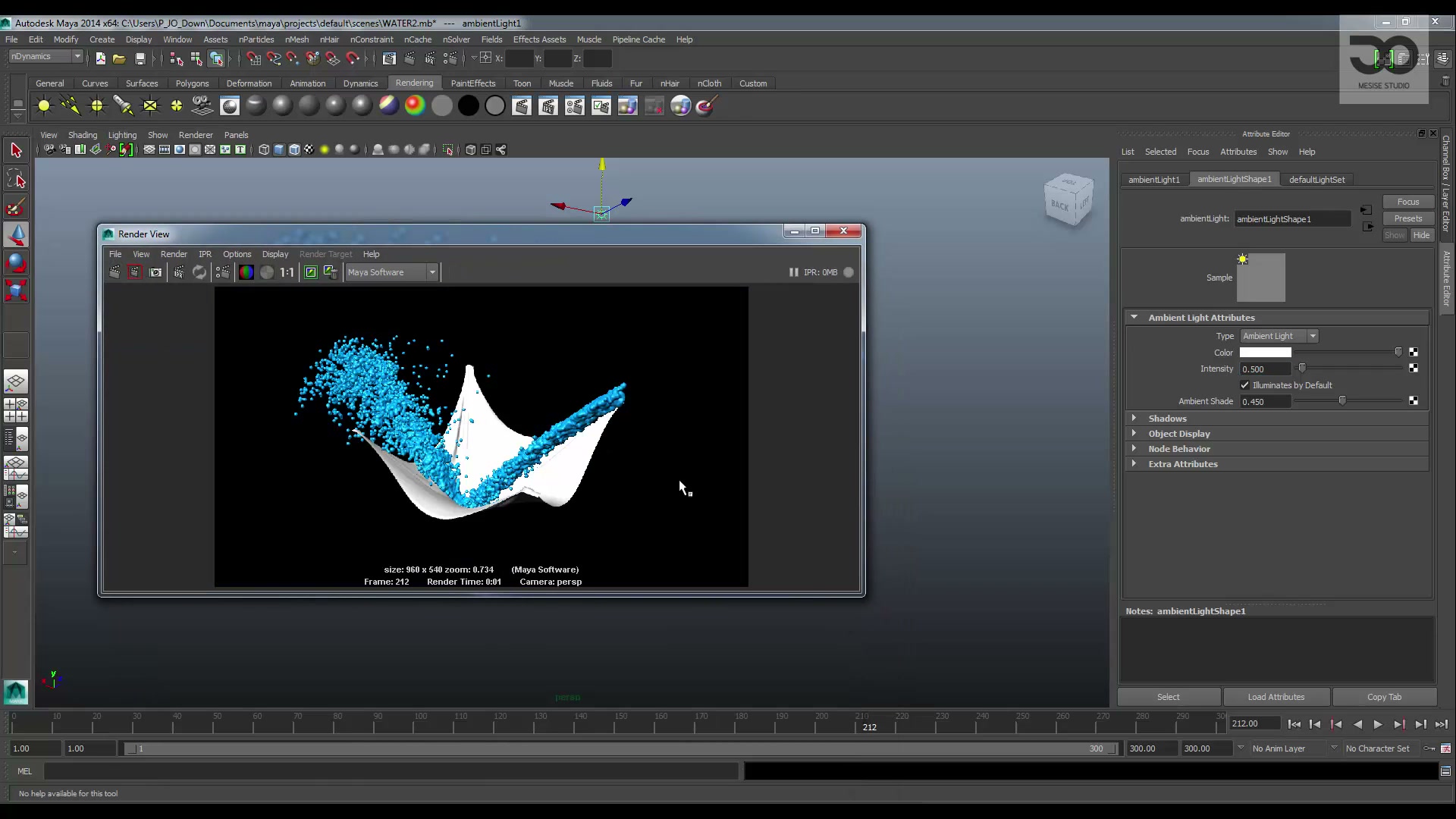Create area light from shelf
The image size is (1456, 819).
point(150,106)
